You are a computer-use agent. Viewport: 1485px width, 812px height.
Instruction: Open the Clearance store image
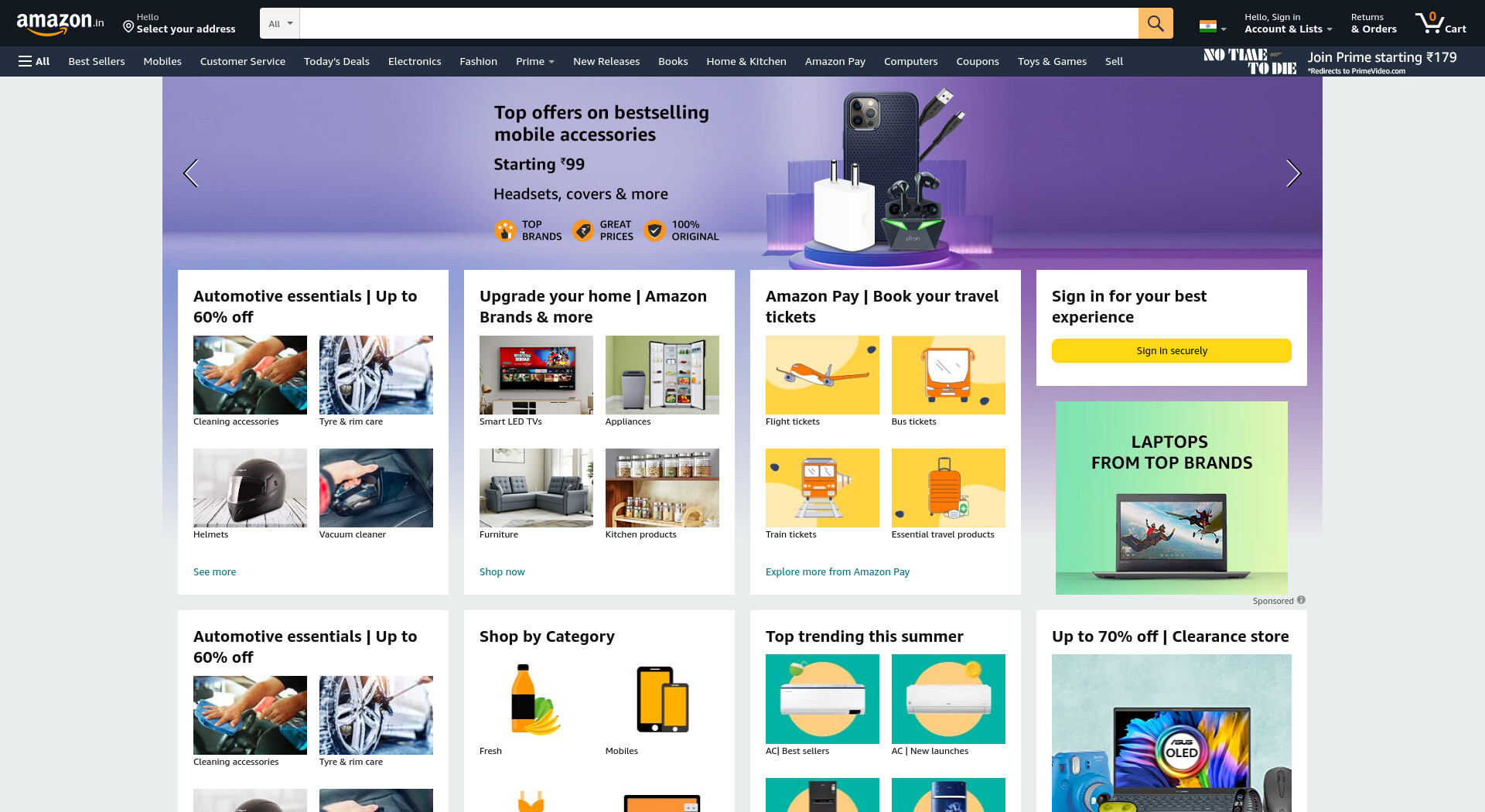click(1171, 733)
